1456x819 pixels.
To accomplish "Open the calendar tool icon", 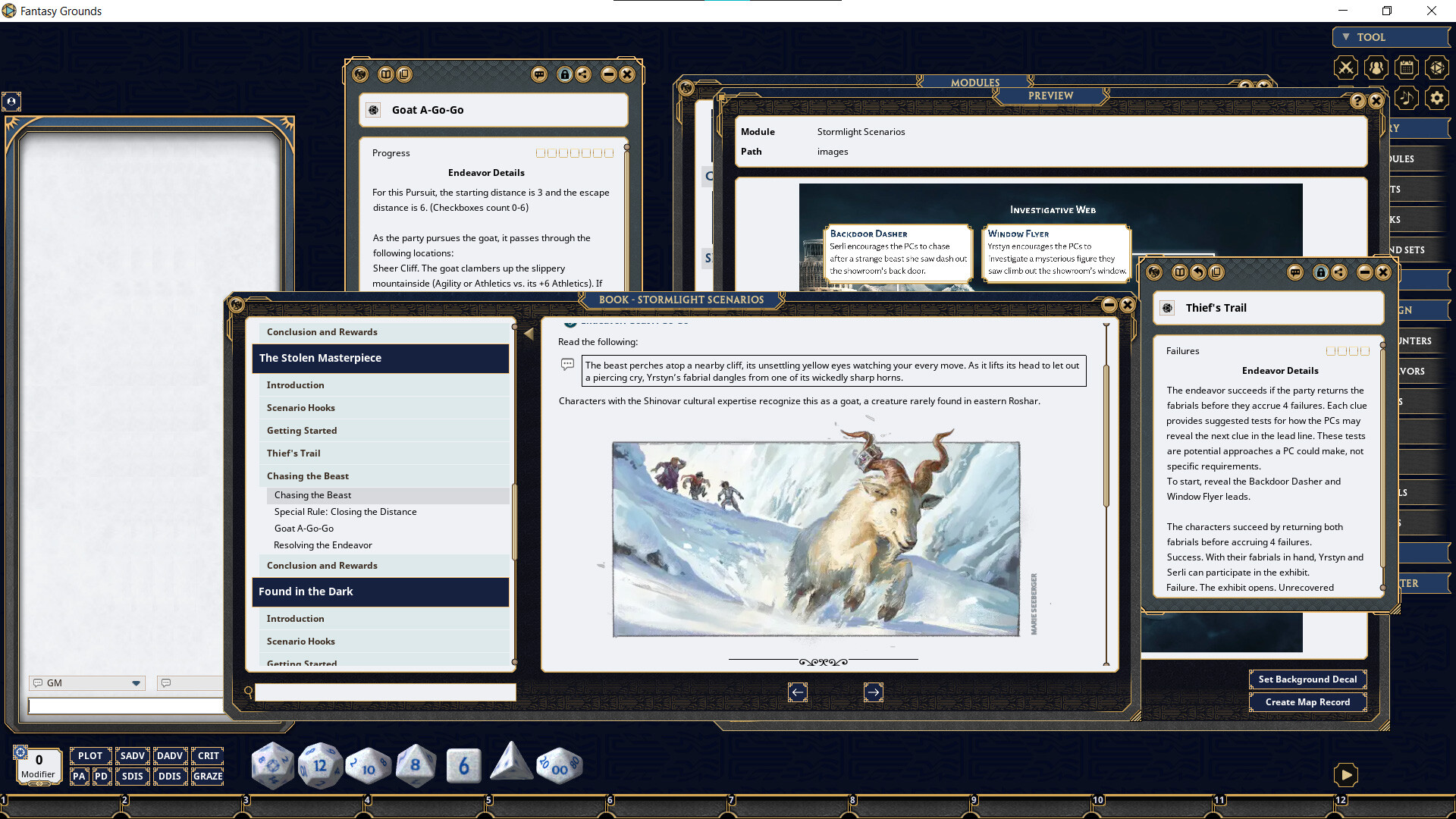I will [x=1407, y=67].
